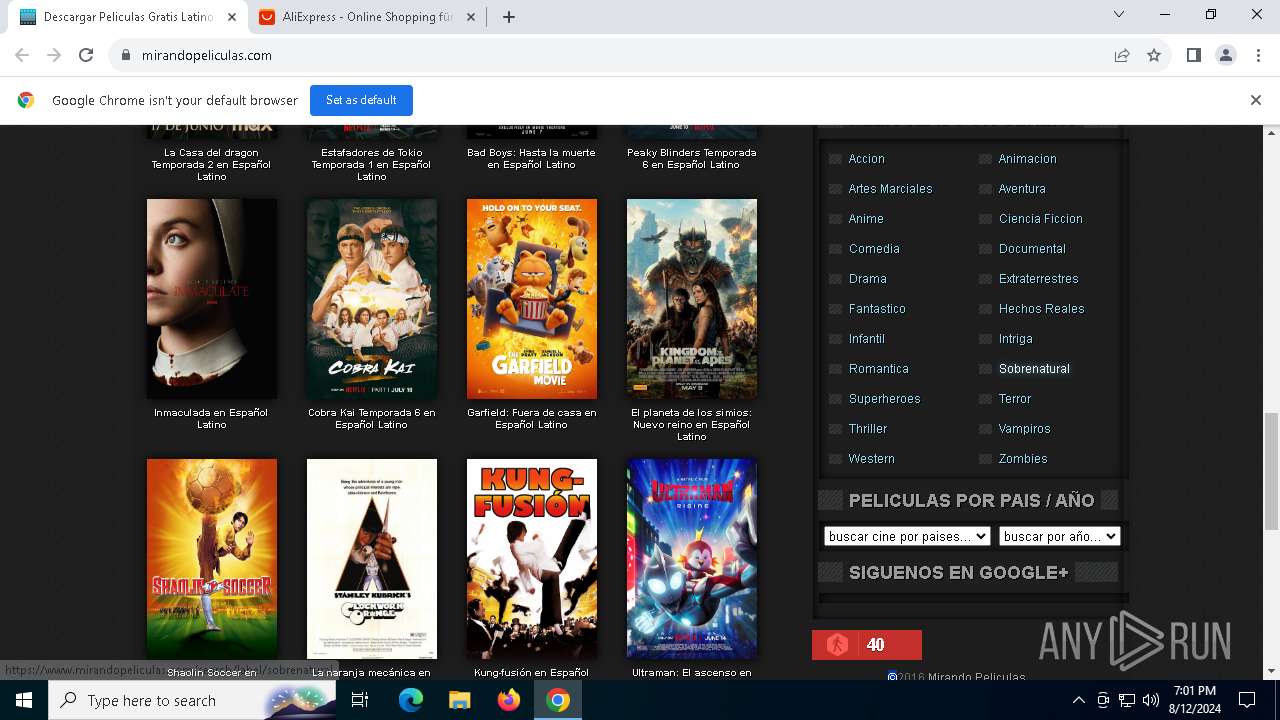Open the Chrome profile avatar icon
The image size is (1280, 720).
tap(1226, 55)
